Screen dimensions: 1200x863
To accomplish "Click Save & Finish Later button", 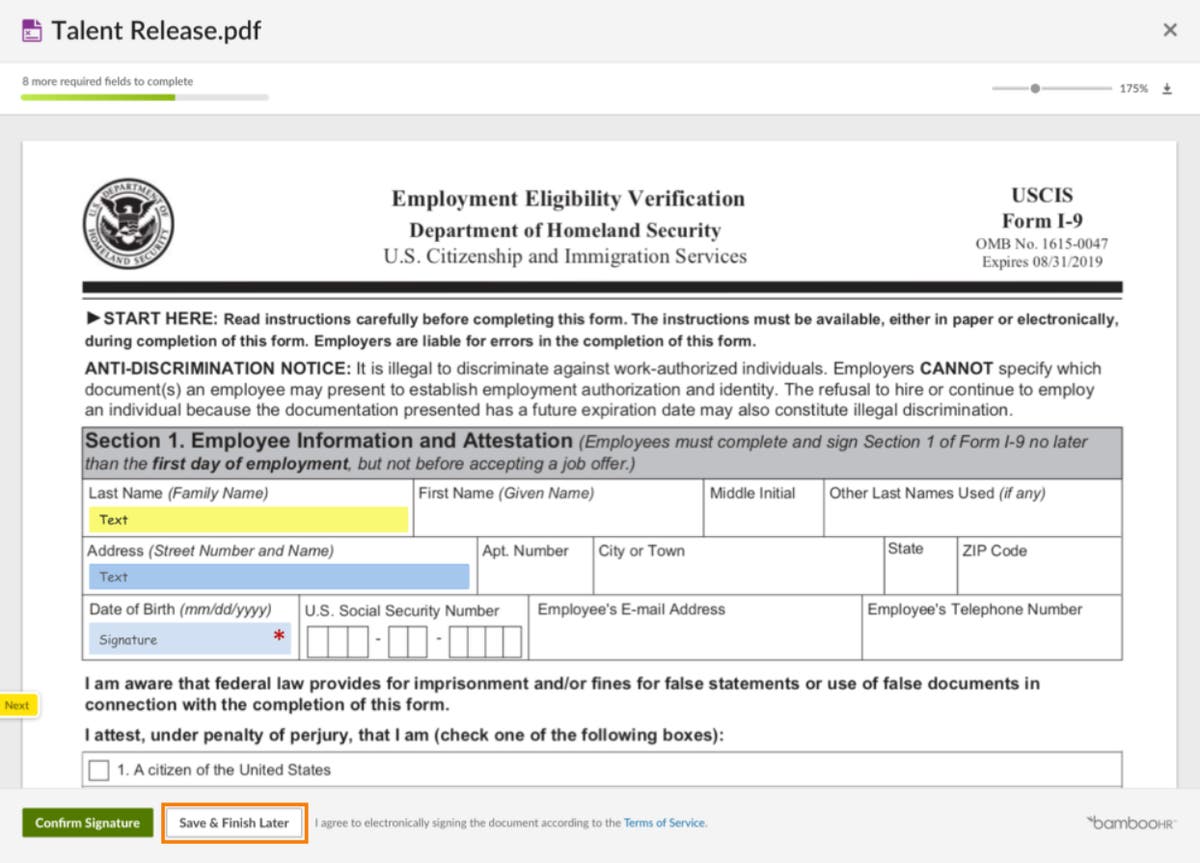I will coord(234,823).
